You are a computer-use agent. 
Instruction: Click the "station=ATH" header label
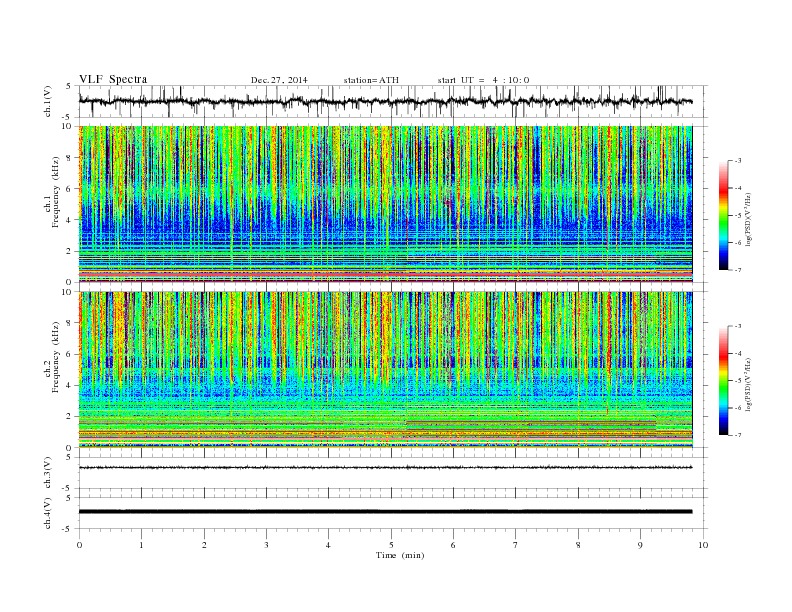(371, 80)
